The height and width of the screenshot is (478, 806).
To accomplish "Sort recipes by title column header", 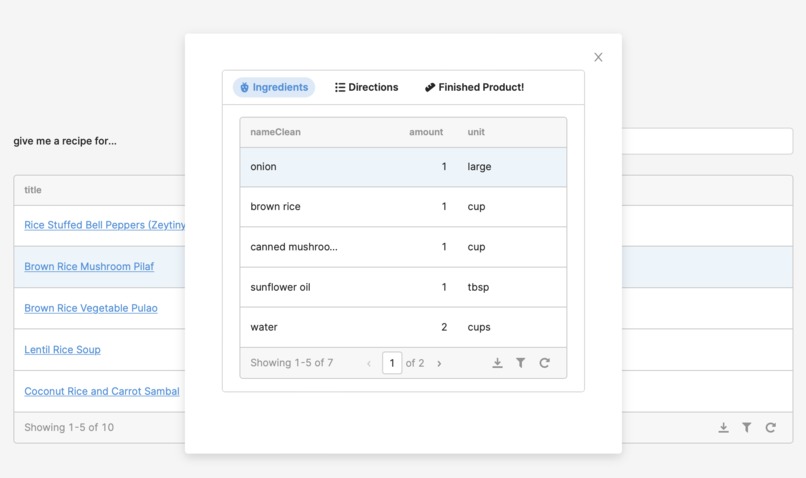I will [x=33, y=190].
